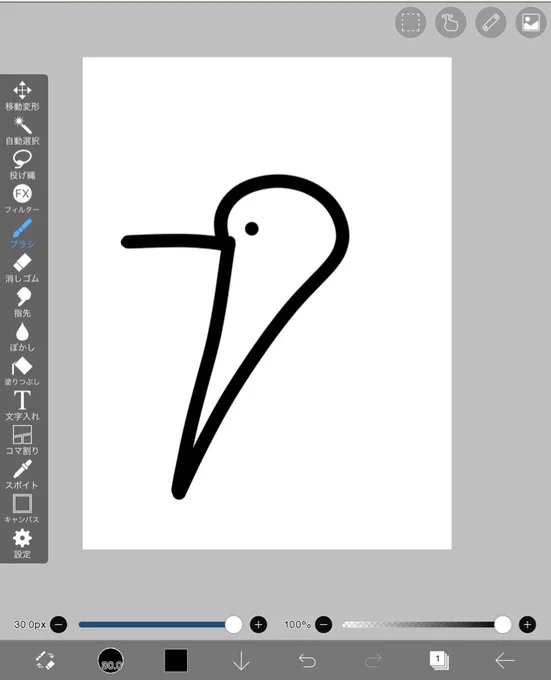Decrease brush thickness with minus button
The width and height of the screenshot is (551, 680).
[x=59, y=624]
